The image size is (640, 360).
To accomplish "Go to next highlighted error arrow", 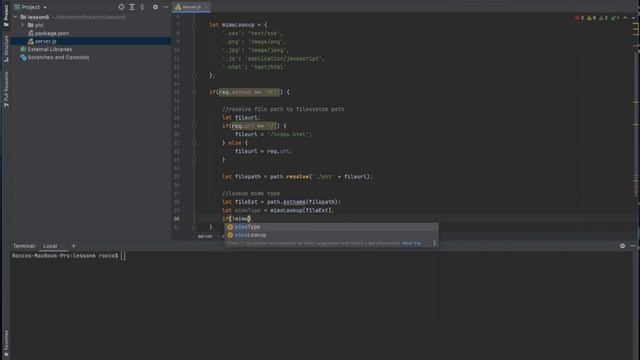I will click(x=633, y=18).
